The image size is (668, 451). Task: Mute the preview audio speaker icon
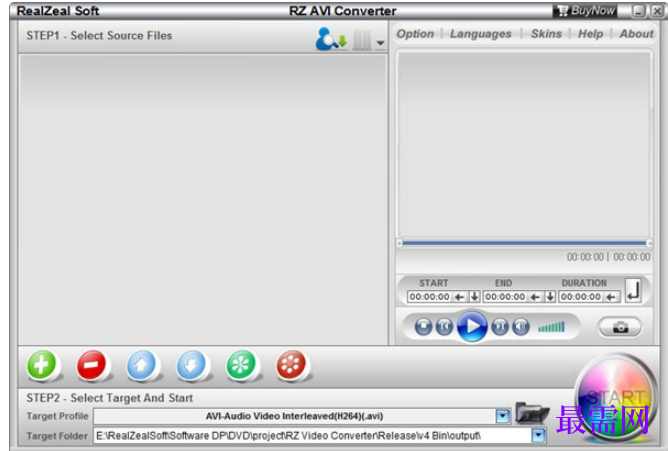(521, 327)
